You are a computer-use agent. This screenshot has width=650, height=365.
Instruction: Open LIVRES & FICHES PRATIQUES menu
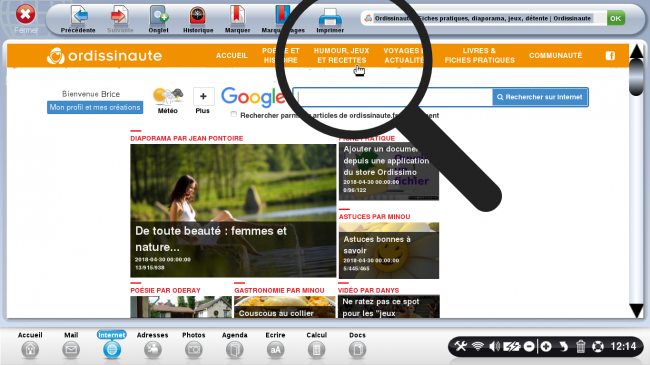pos(480,56)
